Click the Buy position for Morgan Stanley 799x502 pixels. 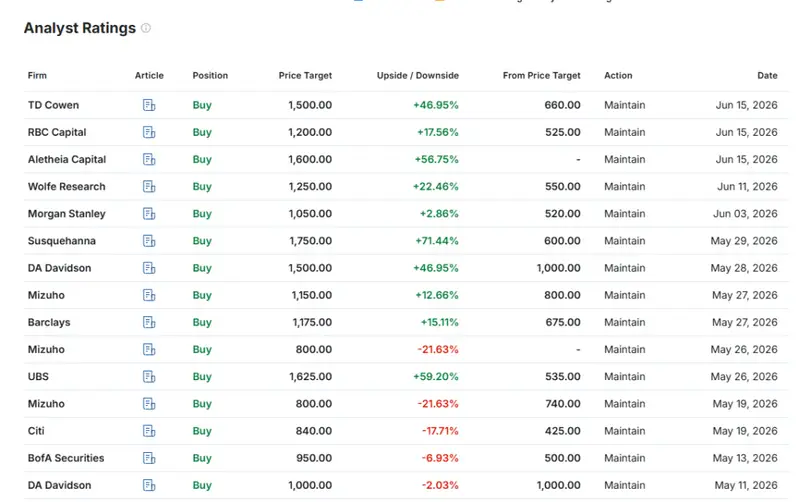point(202,214)
